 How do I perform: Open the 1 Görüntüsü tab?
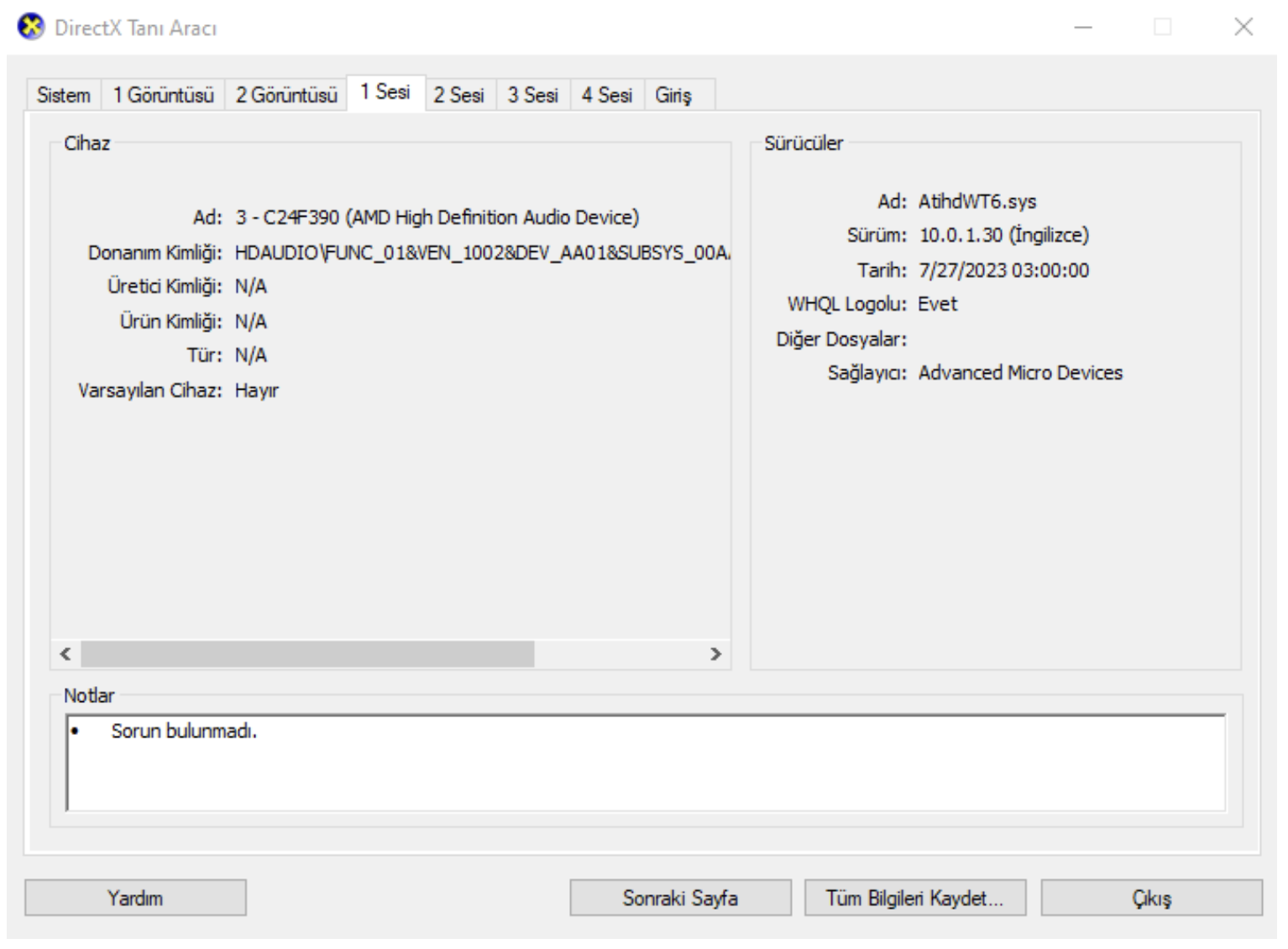click(x=164, y=95)
